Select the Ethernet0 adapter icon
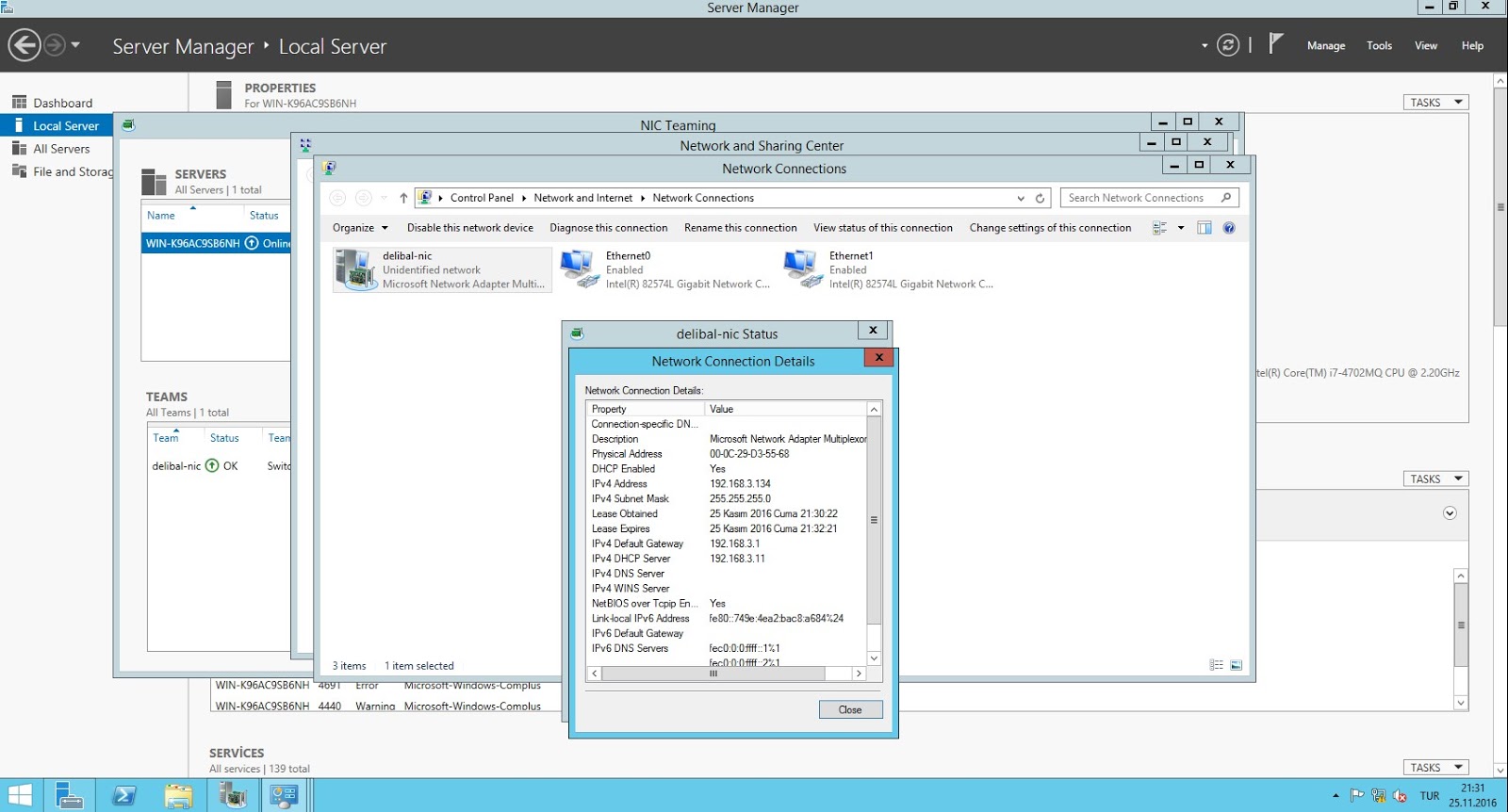The image size is (1508, 812). [580, 269]
